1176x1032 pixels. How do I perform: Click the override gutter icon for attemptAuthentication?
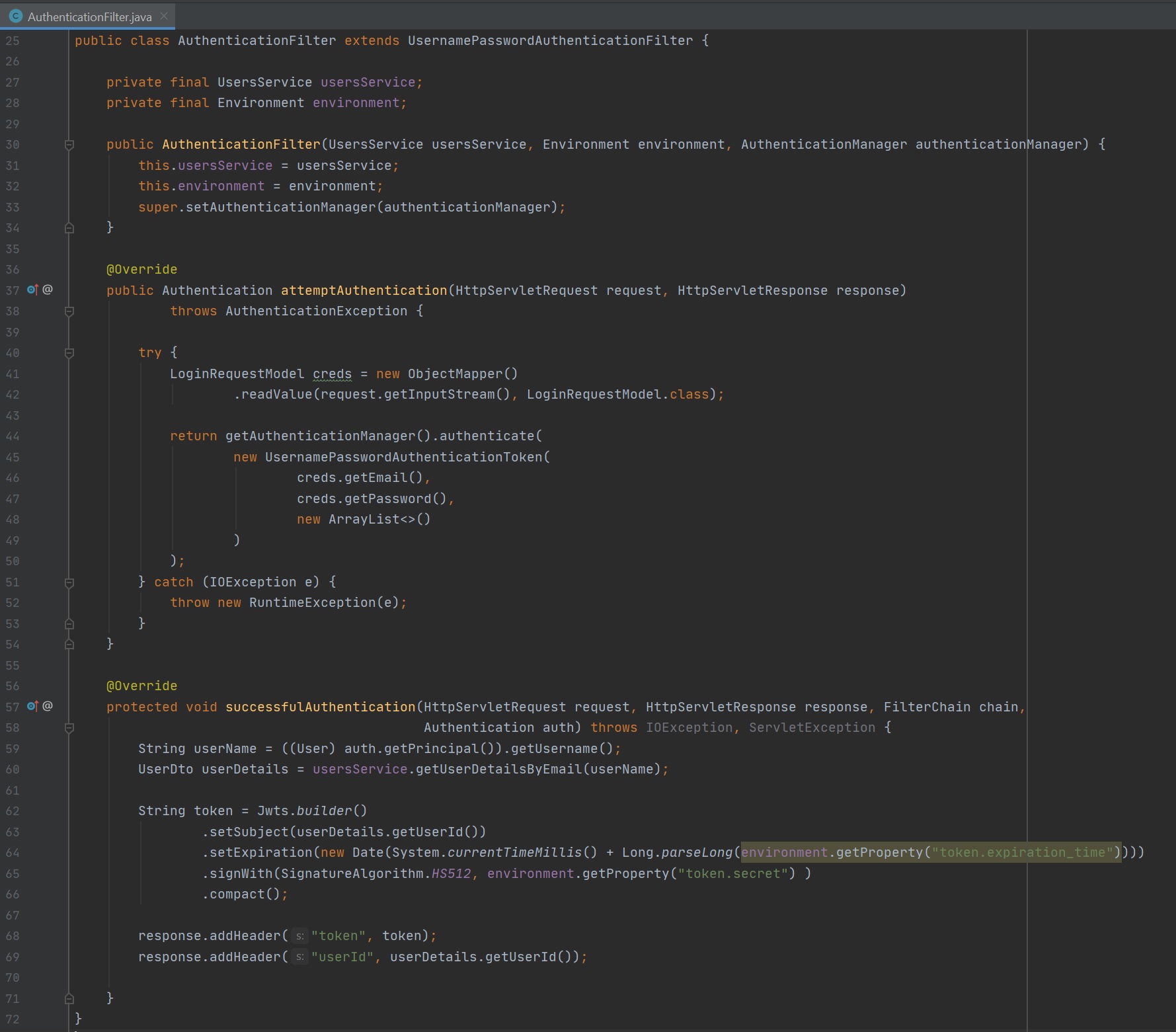[x=32, y=290]
